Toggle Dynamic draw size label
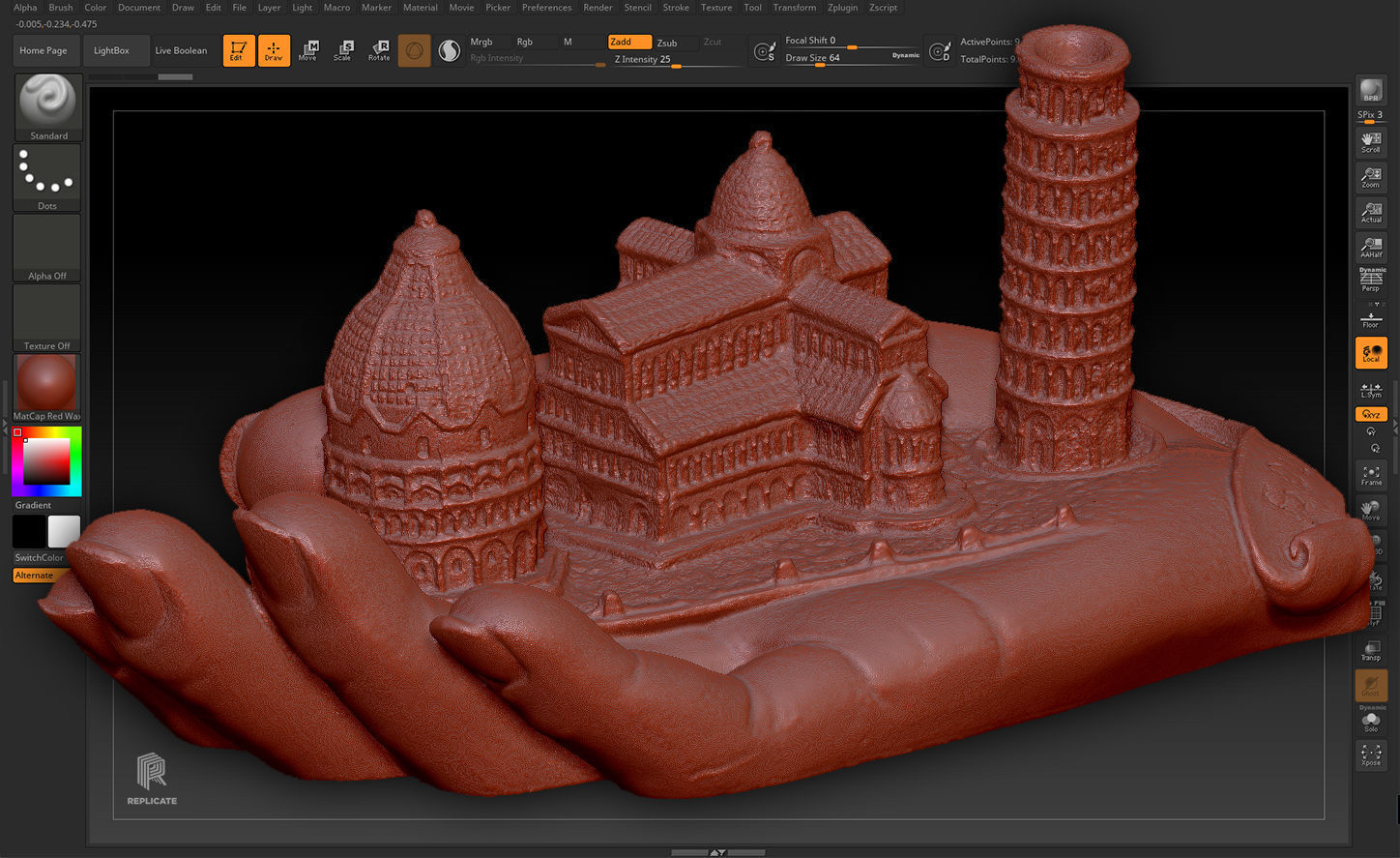The width and height of the screenshot is (1400, 858). (x=906, y=56)
